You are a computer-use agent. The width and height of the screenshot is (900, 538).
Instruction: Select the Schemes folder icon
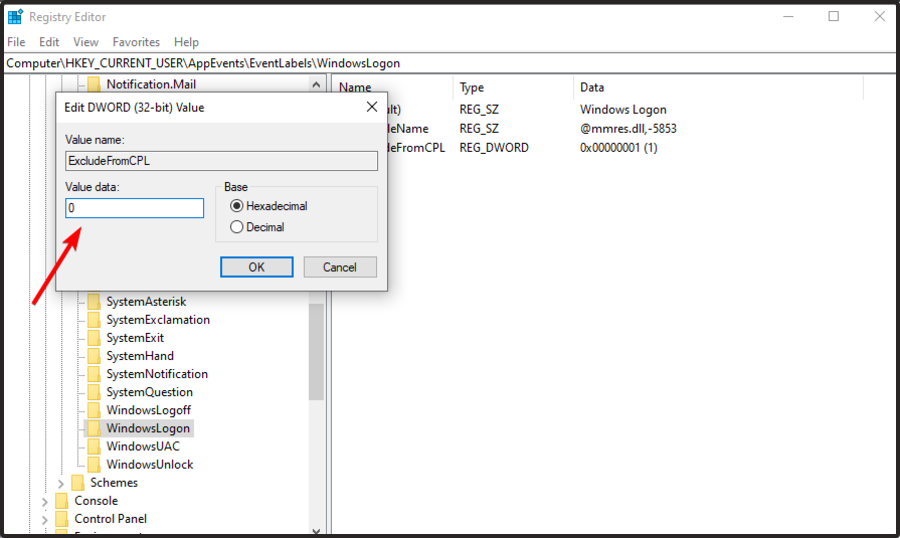click(x=78, y=482)
